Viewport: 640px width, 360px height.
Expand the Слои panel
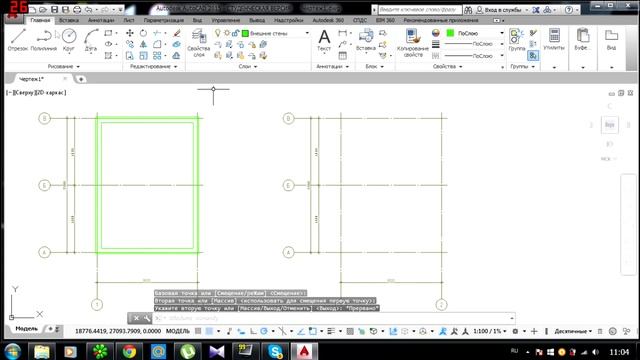(248, 67)
